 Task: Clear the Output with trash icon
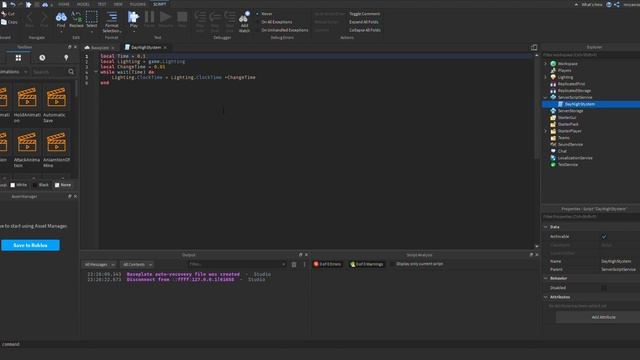[294, 264]
